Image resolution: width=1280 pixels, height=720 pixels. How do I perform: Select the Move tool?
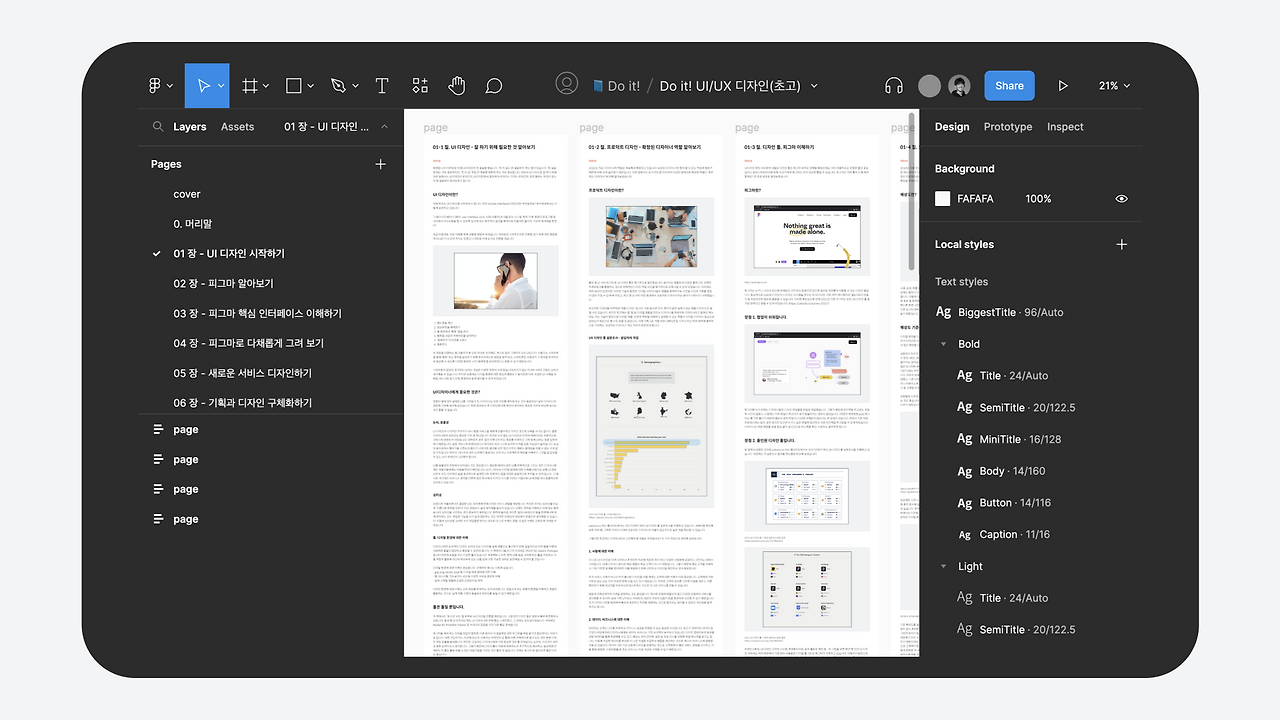204,86
